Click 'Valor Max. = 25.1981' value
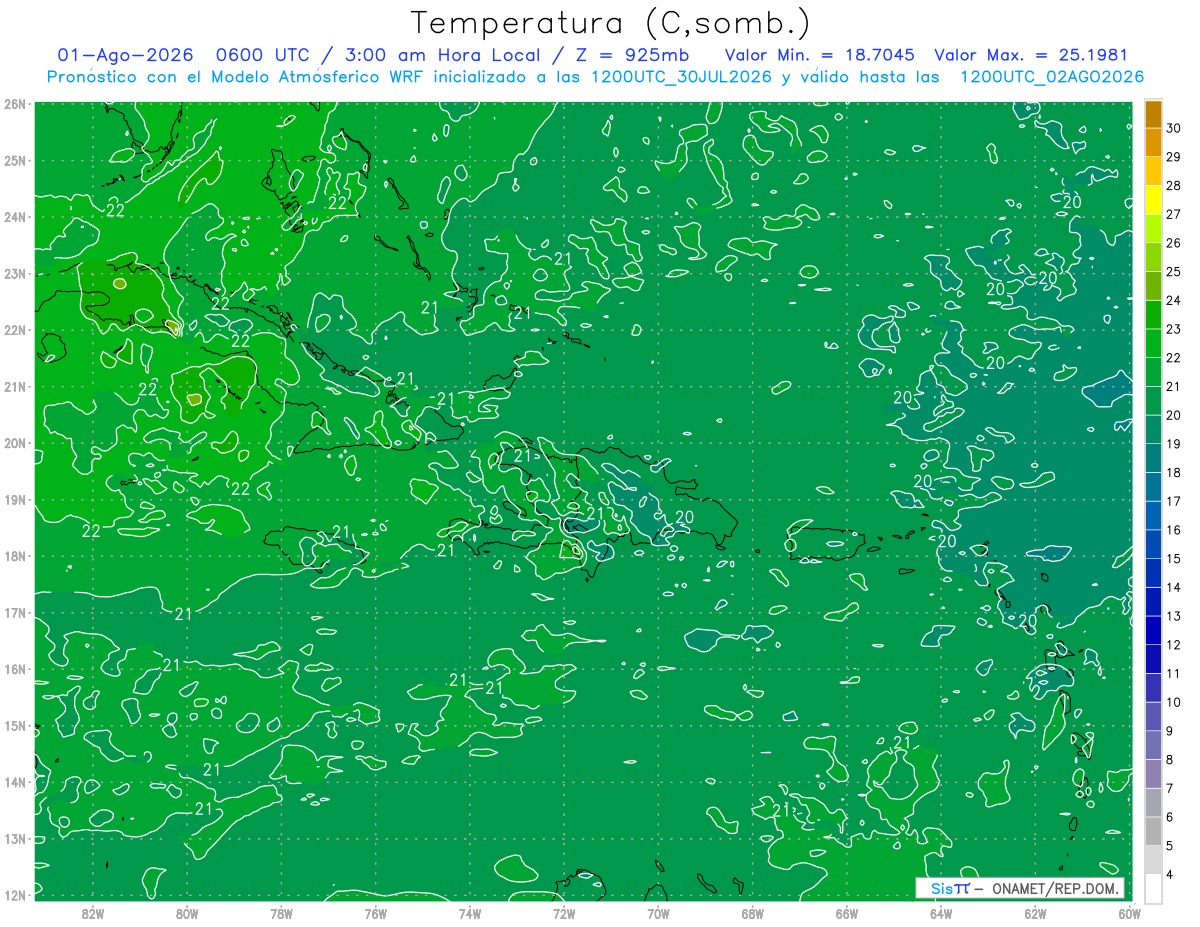 [1031, 55]
